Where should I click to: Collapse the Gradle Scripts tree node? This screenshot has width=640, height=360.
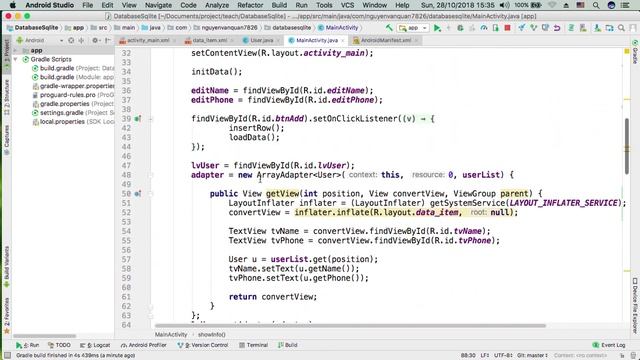(x=16, y=59)
